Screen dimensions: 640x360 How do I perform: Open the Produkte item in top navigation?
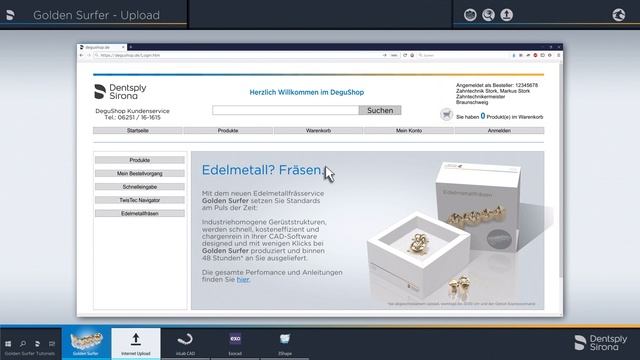[228, 131]
